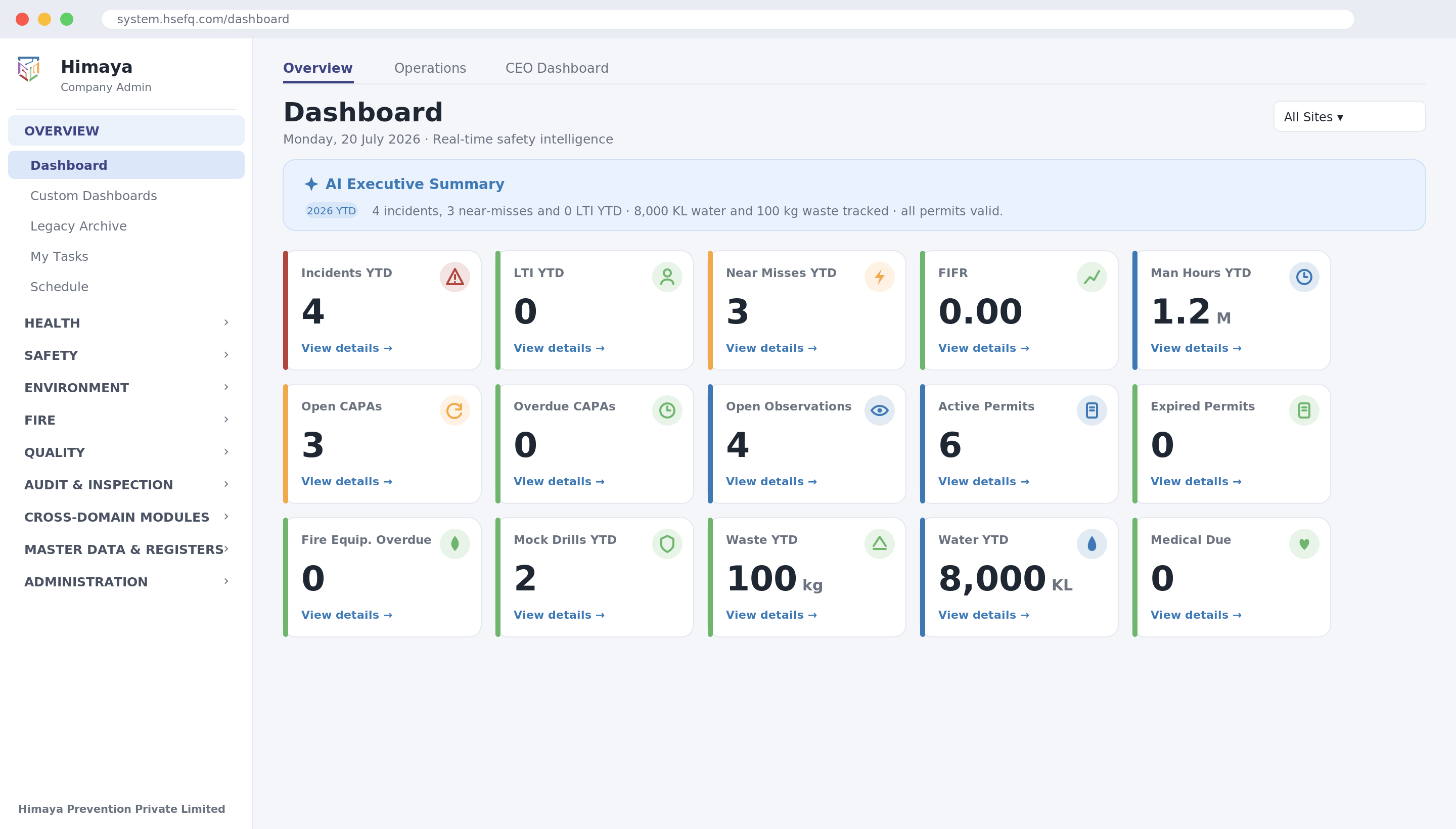Select Dashboard in the sidebar
This screenshot has height=829, width=1456.
click(x=126, y=165)
